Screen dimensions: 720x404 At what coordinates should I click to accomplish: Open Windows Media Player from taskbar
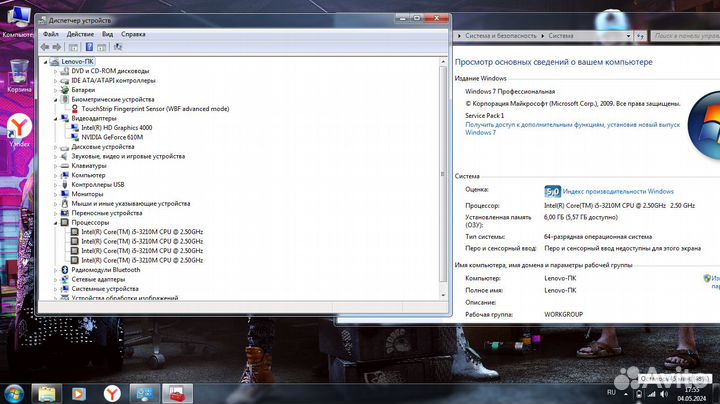(x=79, y=394)
